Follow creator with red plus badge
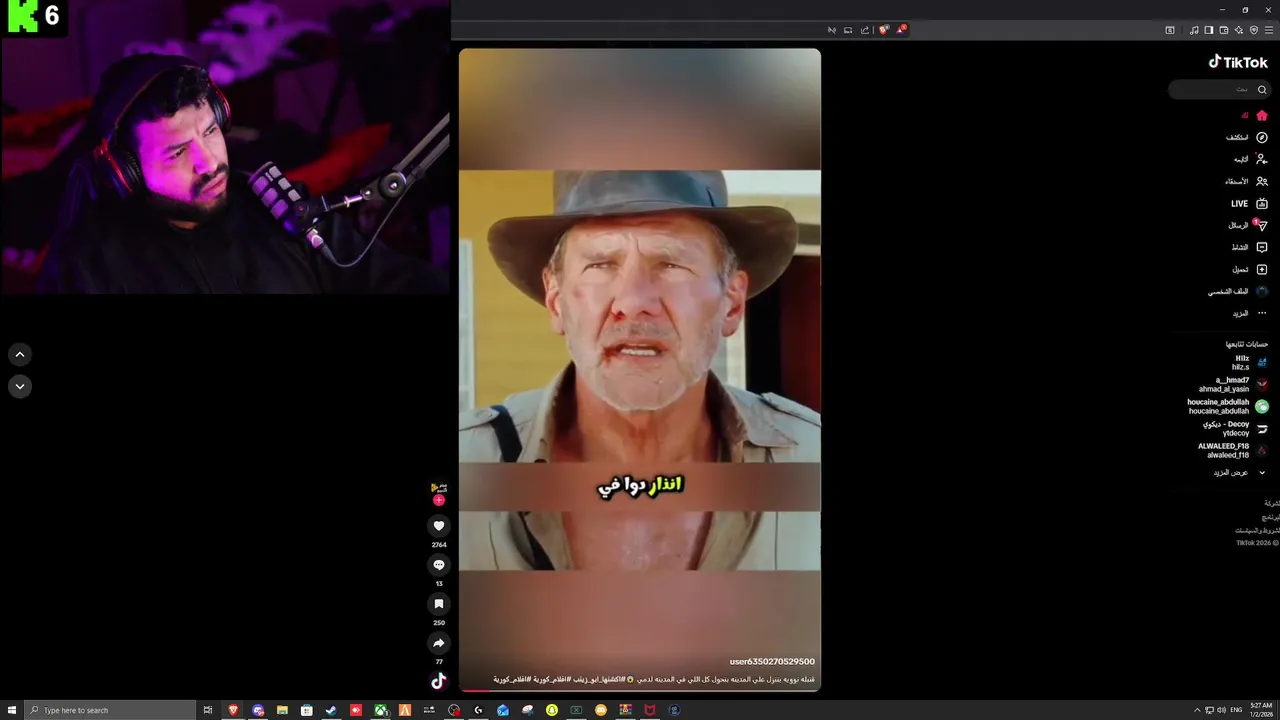 pyautogui.click(x=438, y=500)
